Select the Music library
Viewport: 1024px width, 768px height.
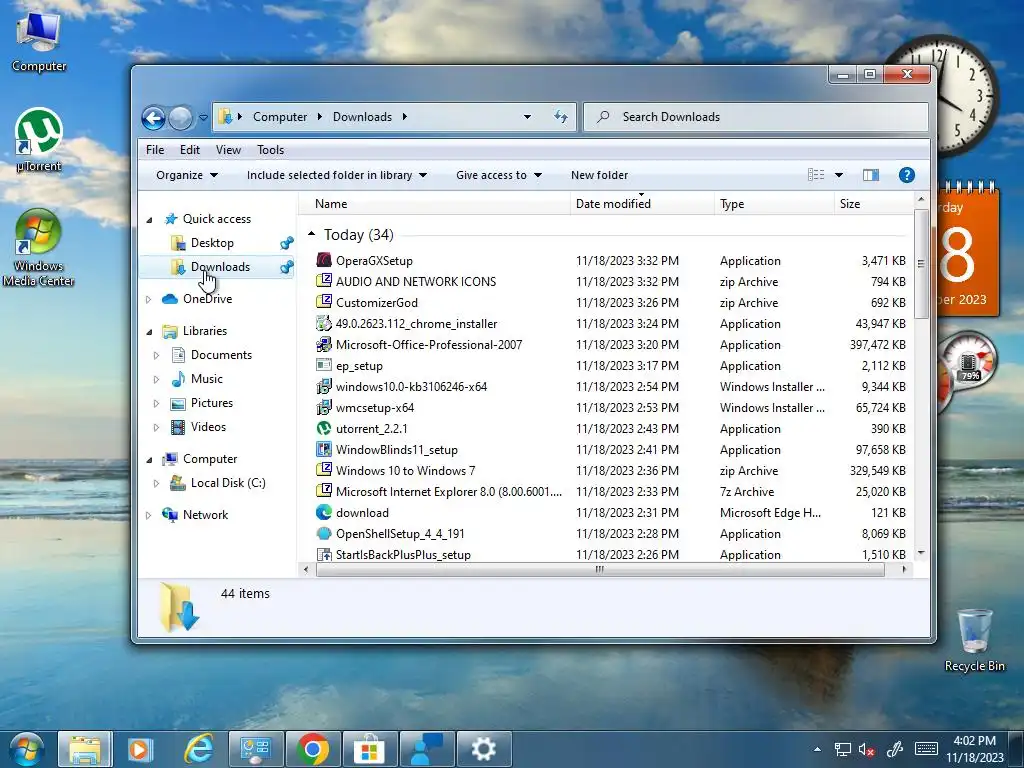[206, 379]
